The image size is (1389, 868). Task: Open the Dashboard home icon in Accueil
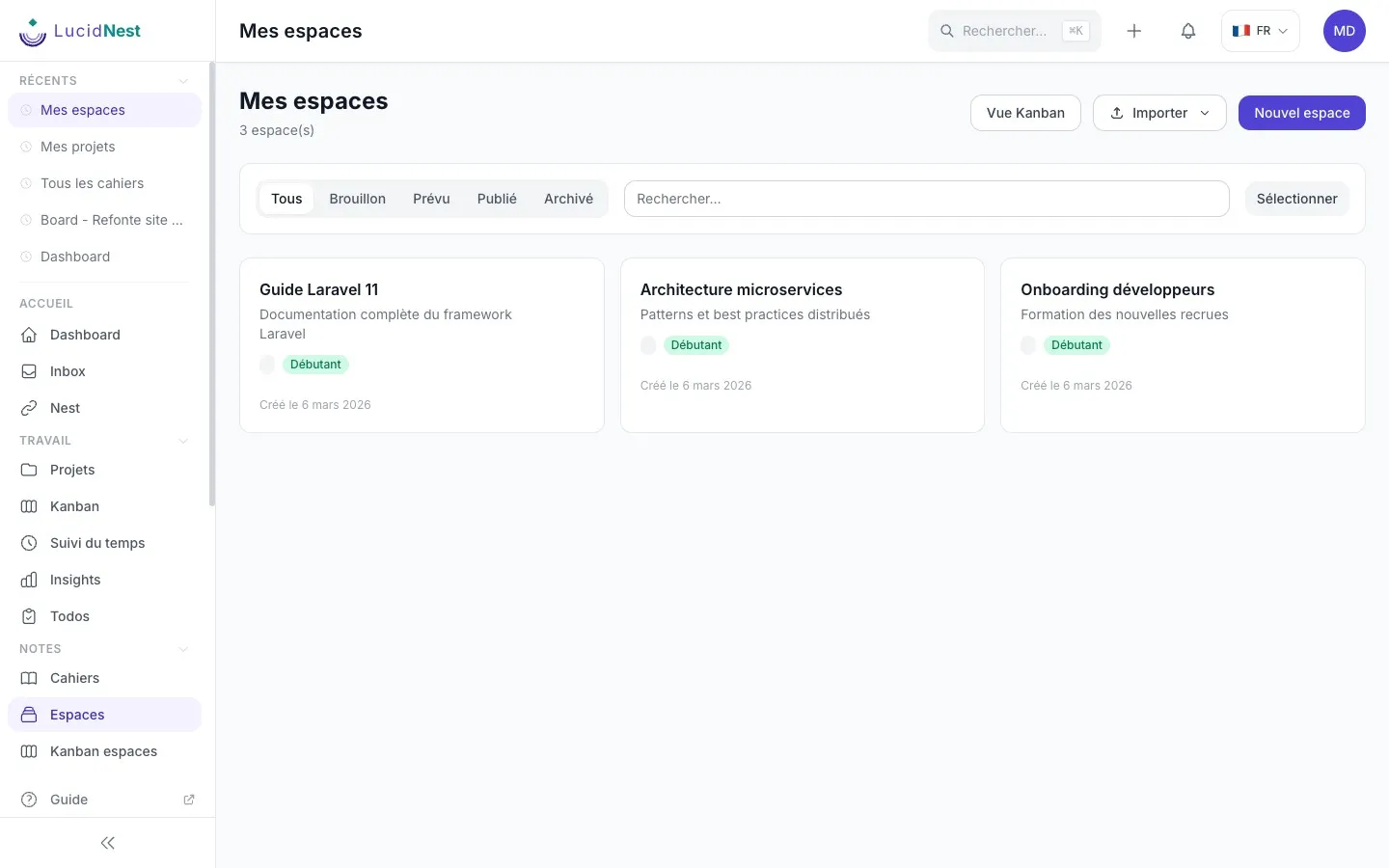tap(29, 335)
